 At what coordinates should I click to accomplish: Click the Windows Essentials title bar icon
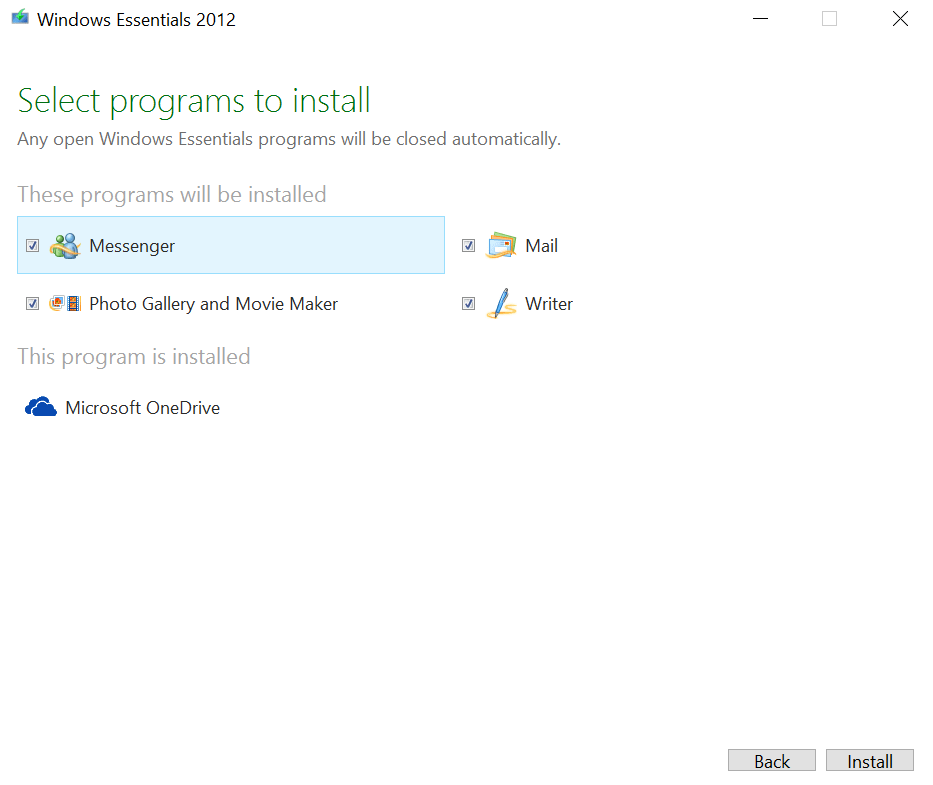(x=20, y=17)
